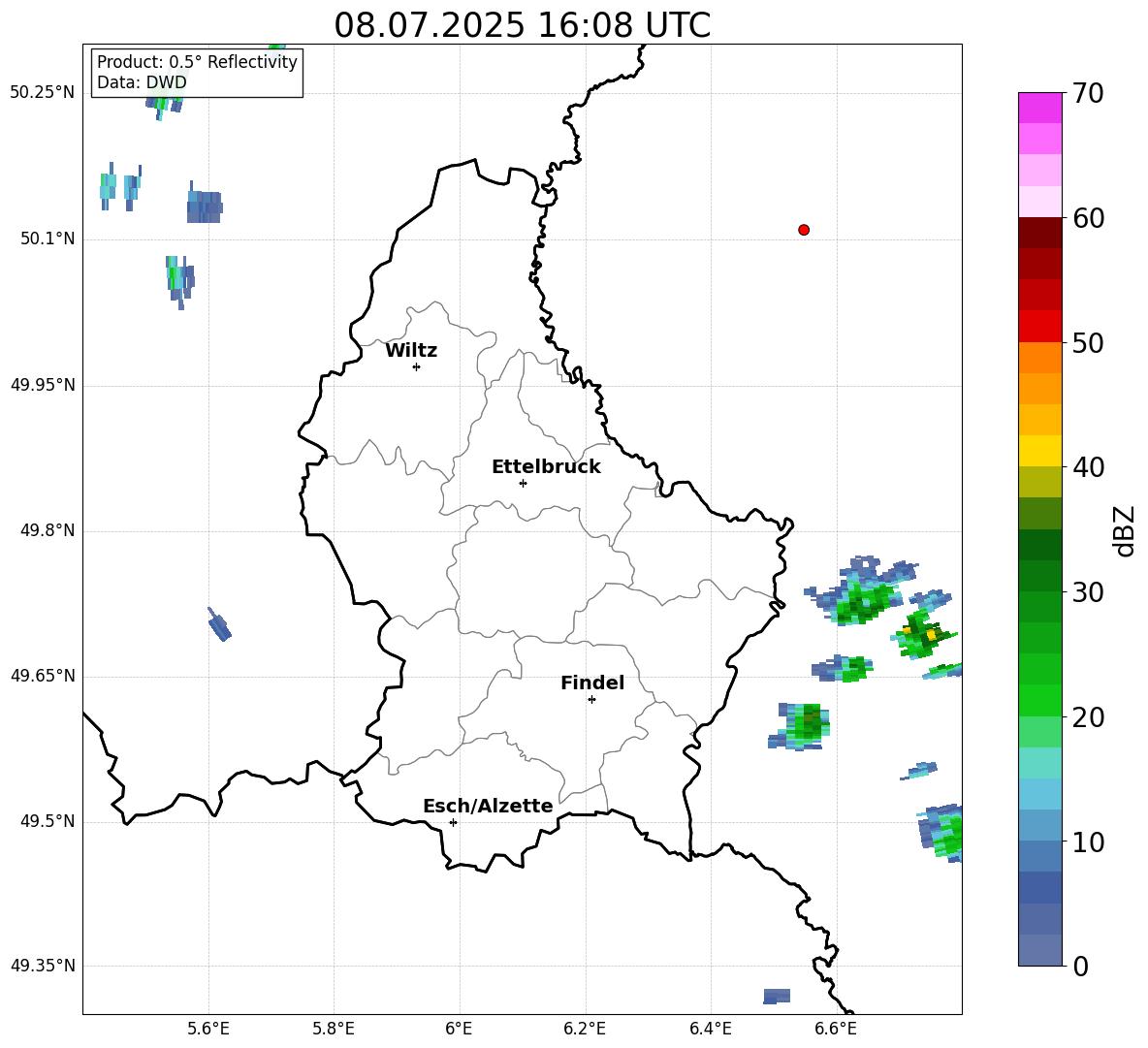The image size is (1148, 1048).
Task: Click the 40 dBZ colorbar label
Action: tap(1088, 467)
